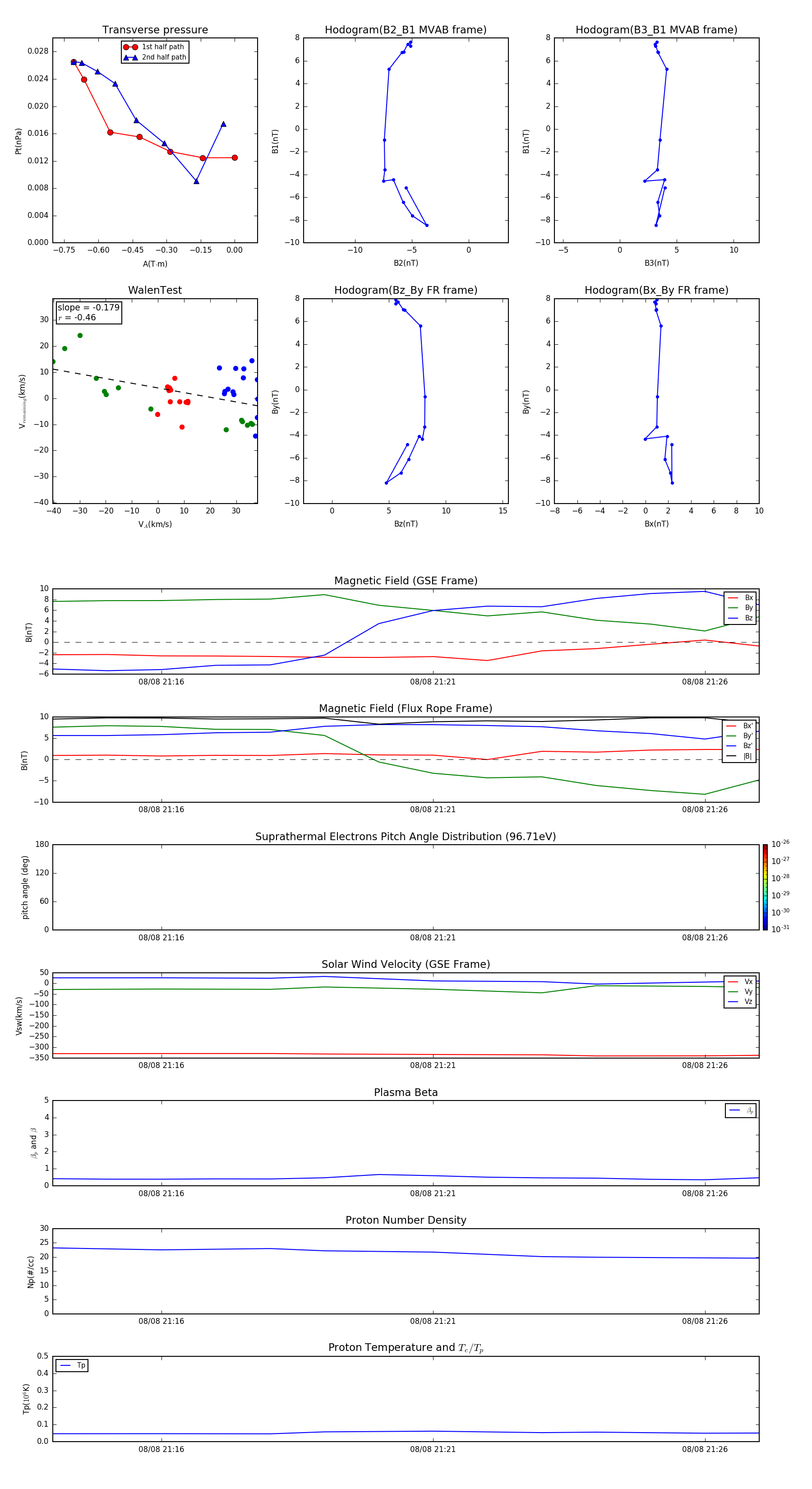Click the "Magnetic Field (Flux Rope Frame)" title
This screenshot has height=1489, width=812.
coord(406,709)
